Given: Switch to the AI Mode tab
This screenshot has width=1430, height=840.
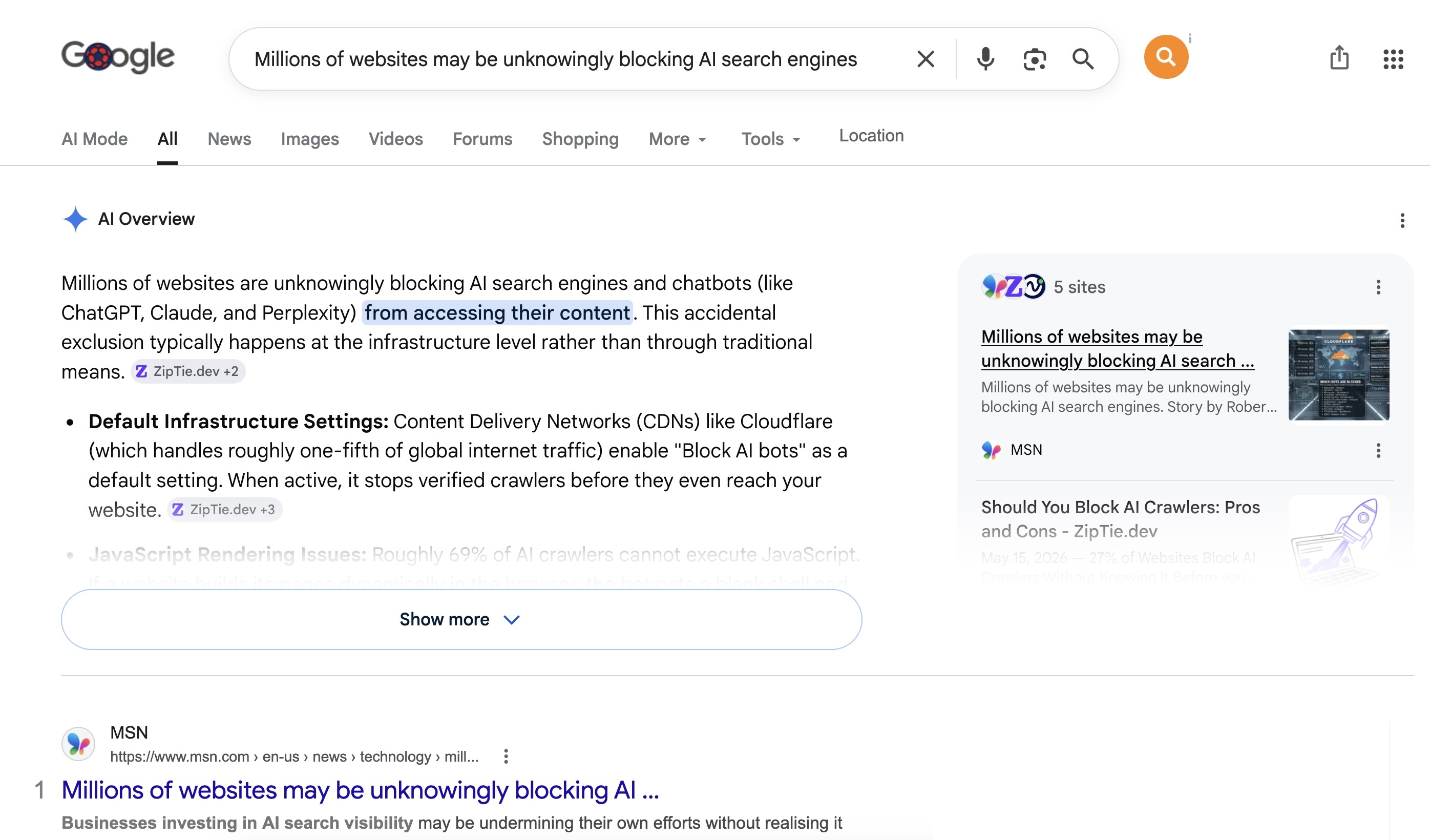Looking at the screenshot, I should [x=94, y=139].
